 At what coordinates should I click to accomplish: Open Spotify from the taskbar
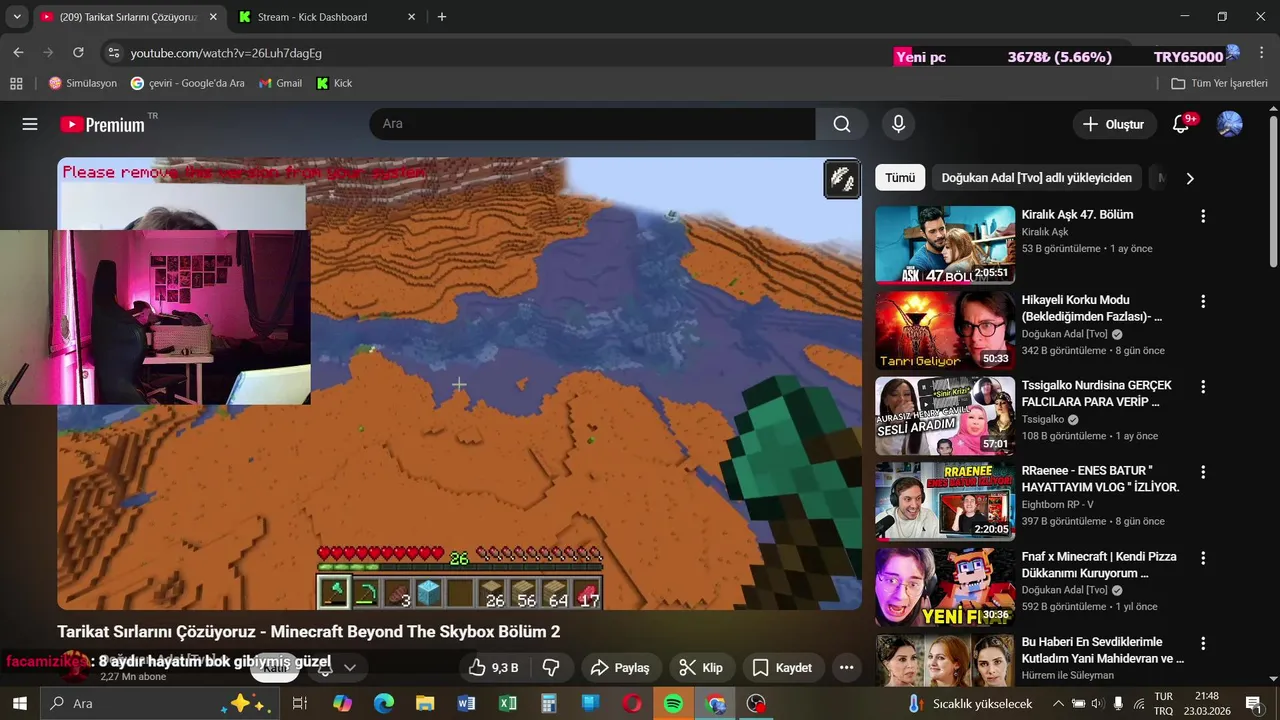[x=674, y=704]
